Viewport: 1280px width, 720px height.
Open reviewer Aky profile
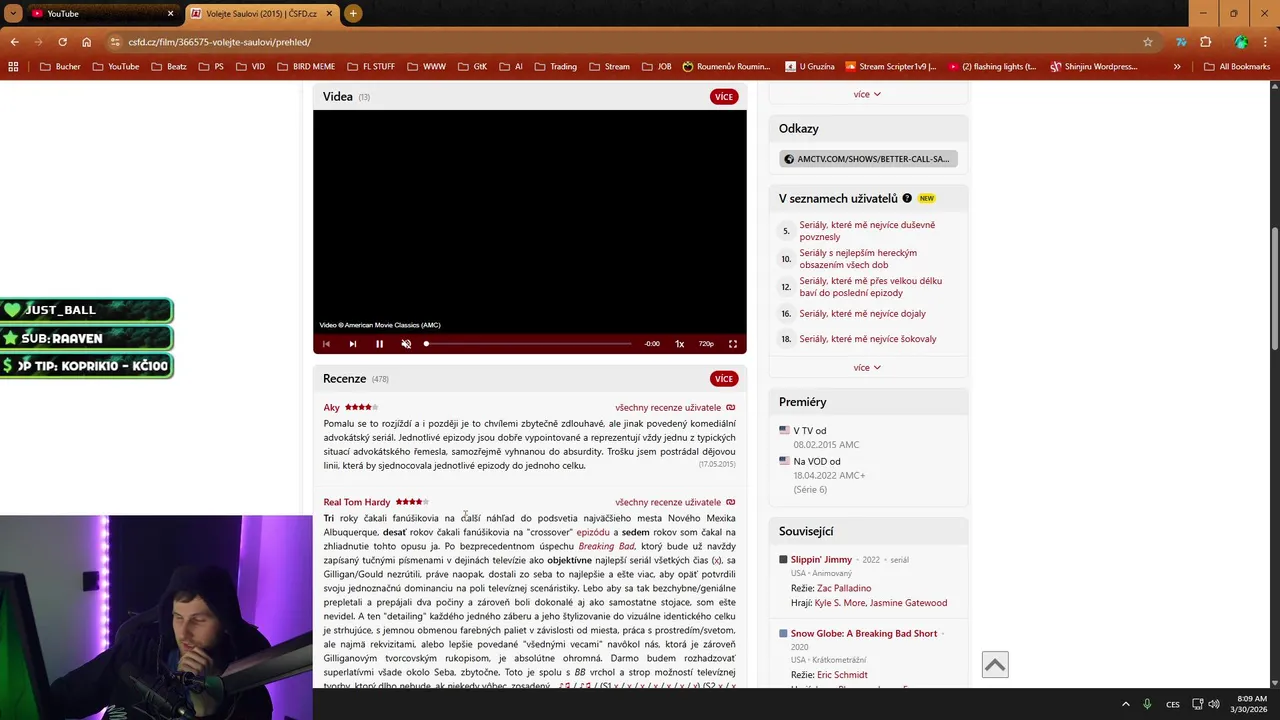tap(331, 408)
